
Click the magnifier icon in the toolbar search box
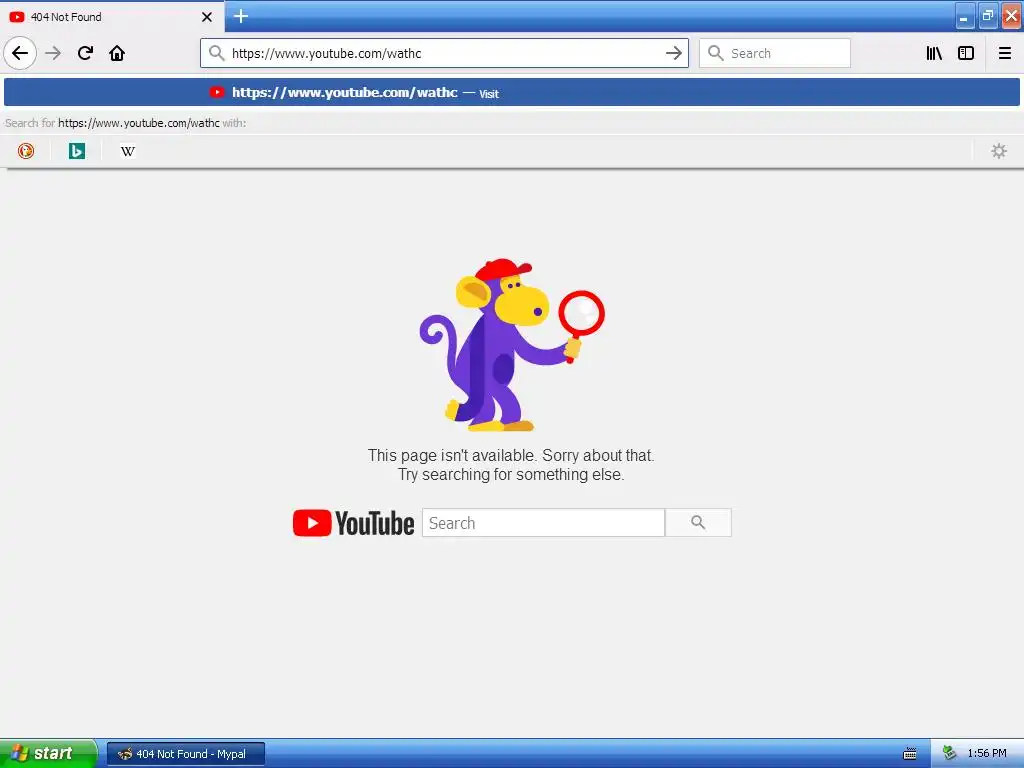tap(716, 53)
